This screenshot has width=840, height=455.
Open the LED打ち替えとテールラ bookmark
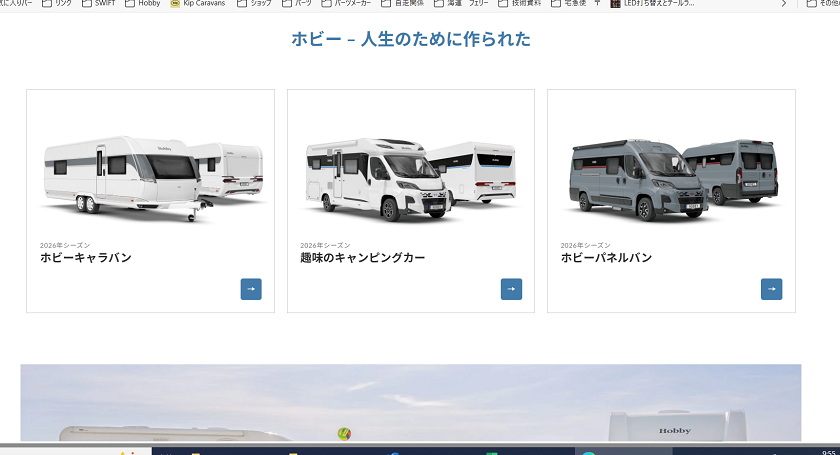click(652, 3)
